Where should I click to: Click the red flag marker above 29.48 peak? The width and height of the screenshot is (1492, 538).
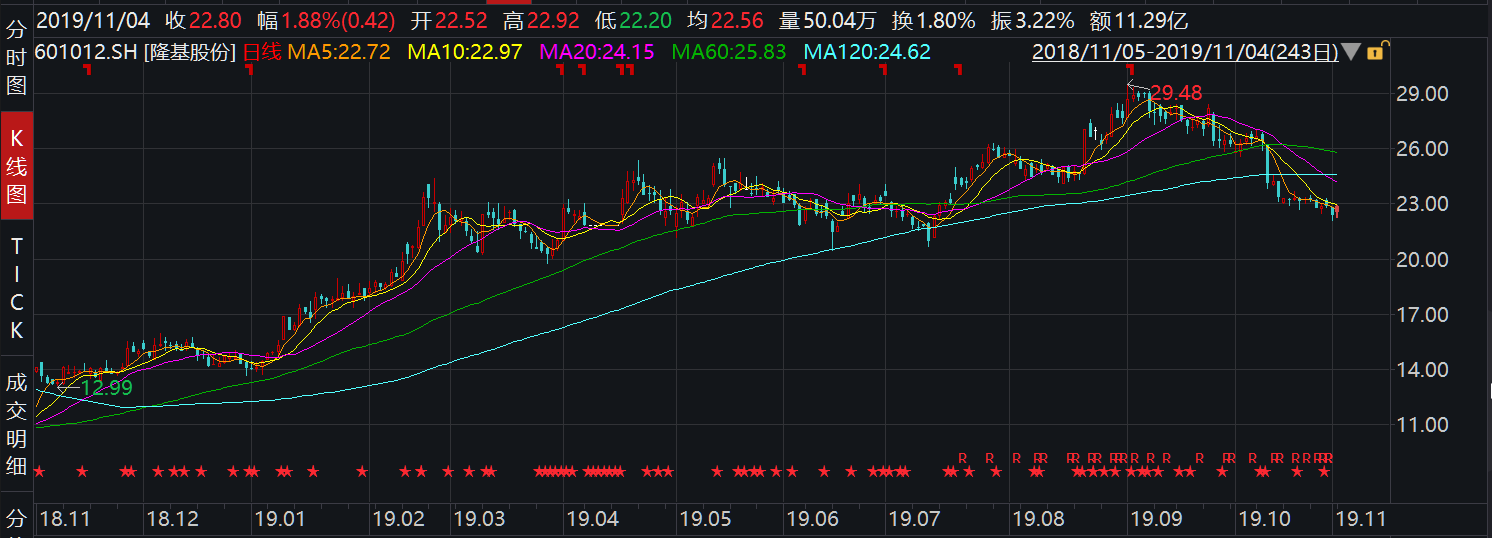point(1129,70)
